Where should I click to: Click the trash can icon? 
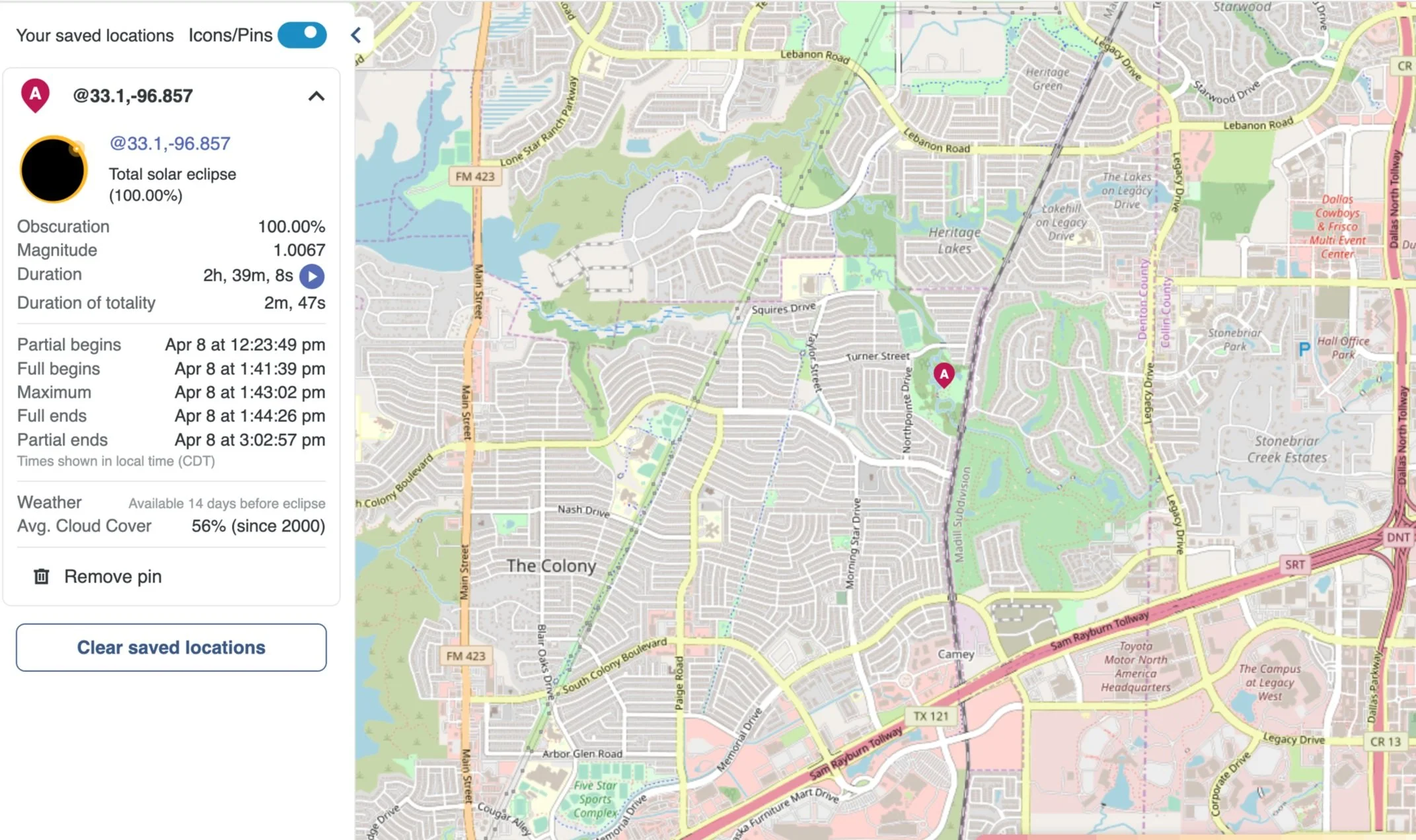click(41, 577)
